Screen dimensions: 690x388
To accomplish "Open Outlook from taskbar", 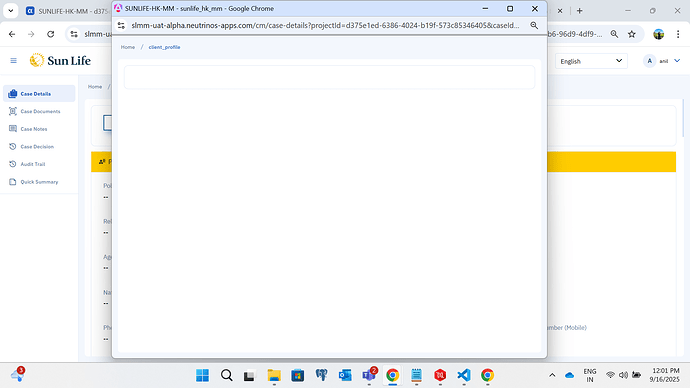I will [345, 375].
